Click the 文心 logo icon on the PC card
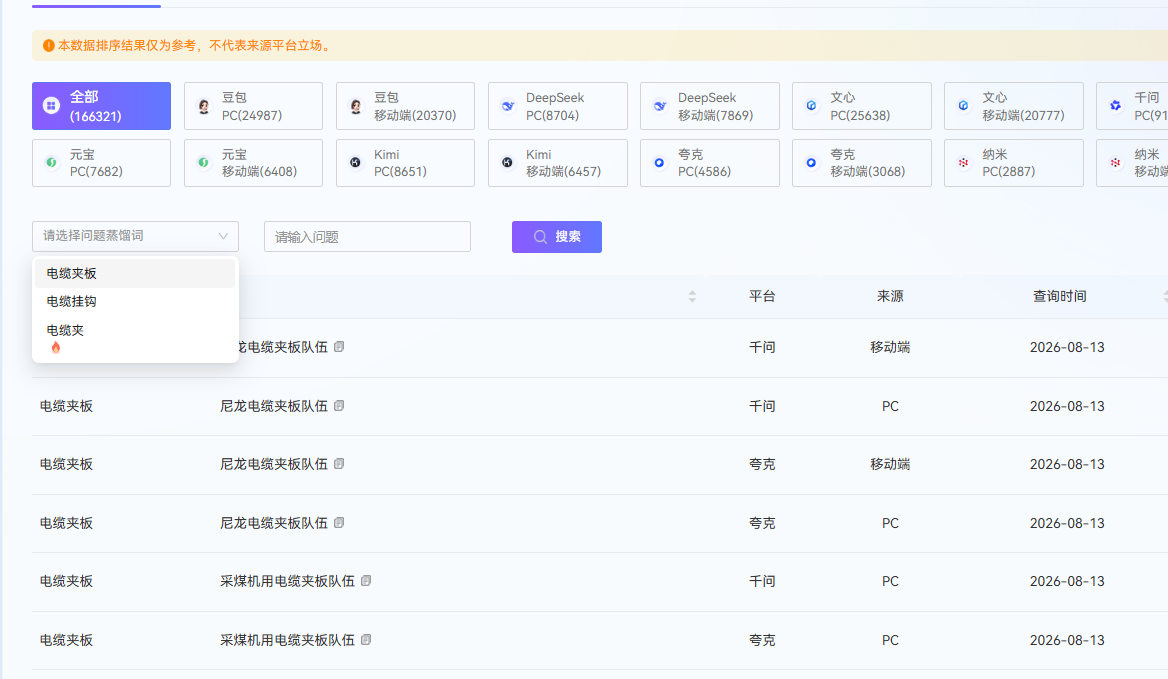The height and width of the screenshot is (679, 1168). tap(811, 106)
